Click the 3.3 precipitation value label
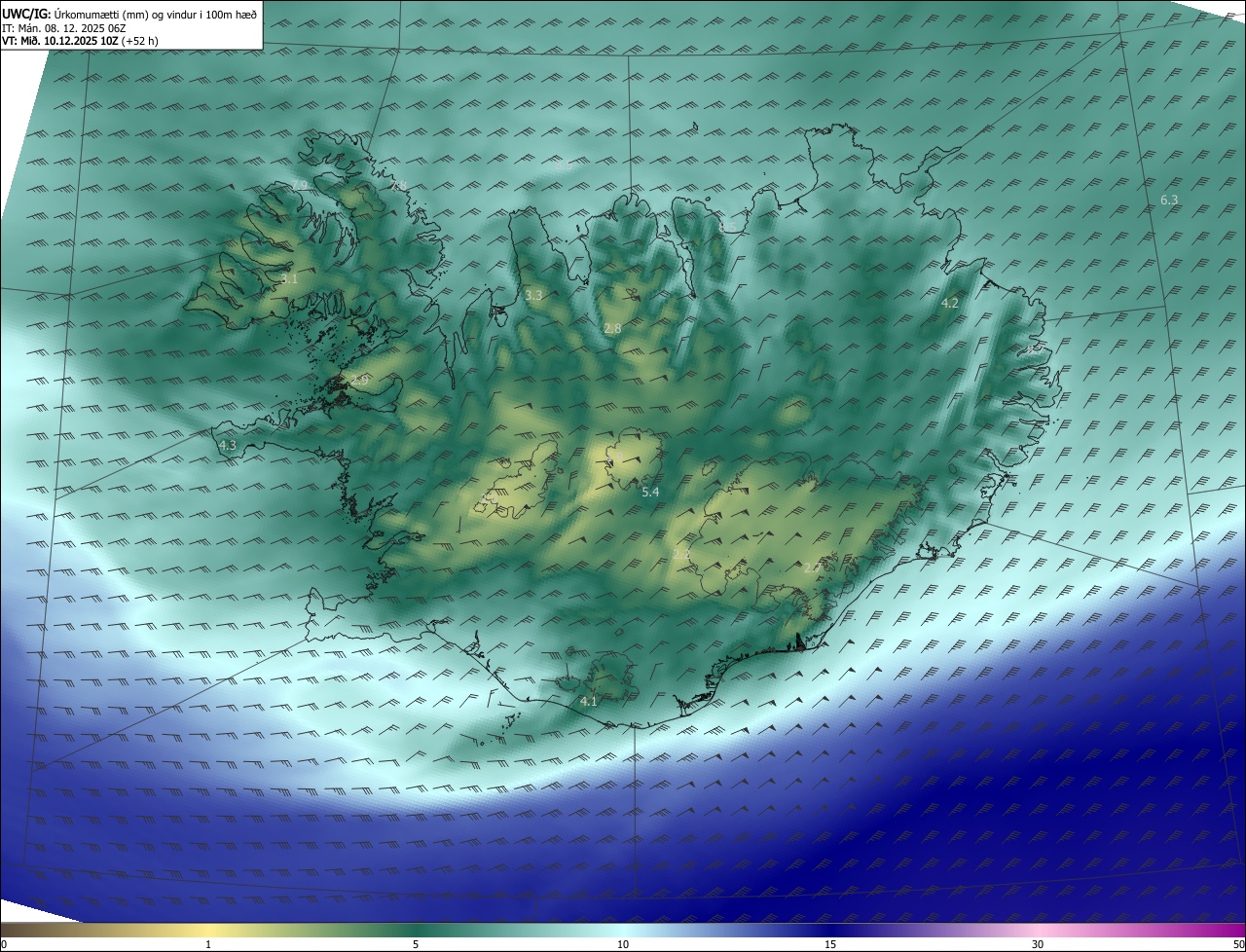The width and height of the screenshot is (1246, 952). pos(533,294)
